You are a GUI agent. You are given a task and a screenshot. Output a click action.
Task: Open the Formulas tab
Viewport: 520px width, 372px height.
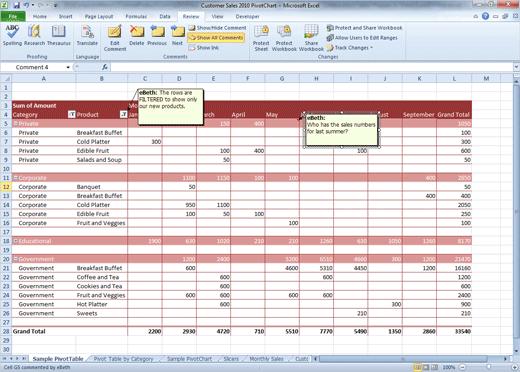point(136,16)
